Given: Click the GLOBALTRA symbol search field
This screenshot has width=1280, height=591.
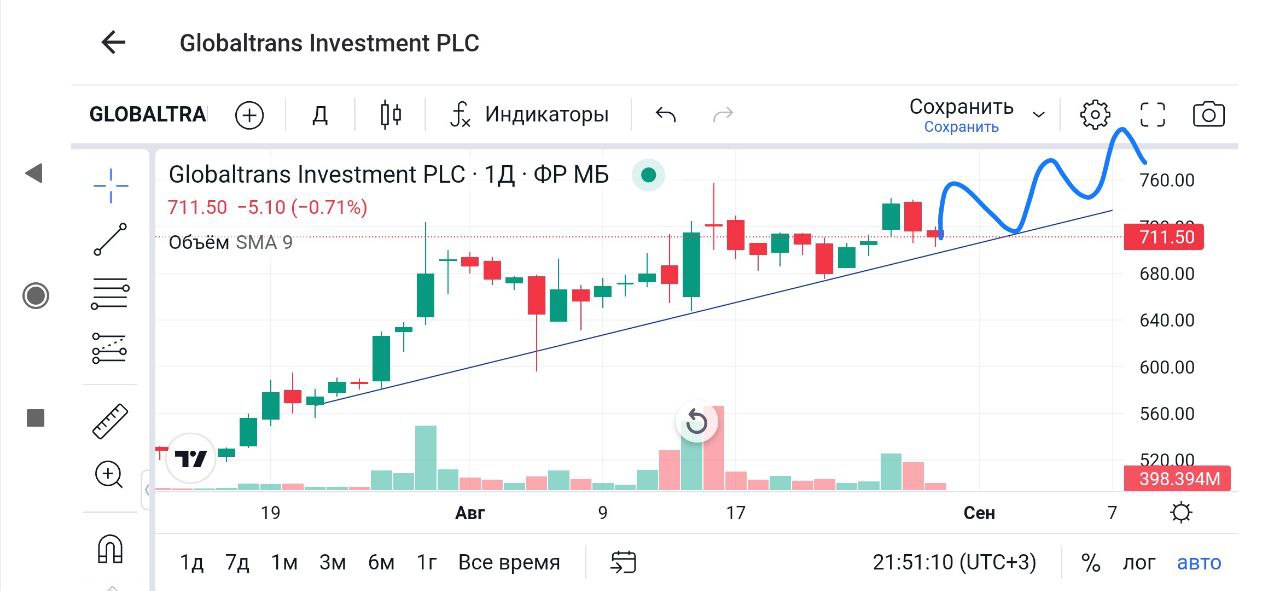Looking at the screenshot, I should tap(147, 115).
